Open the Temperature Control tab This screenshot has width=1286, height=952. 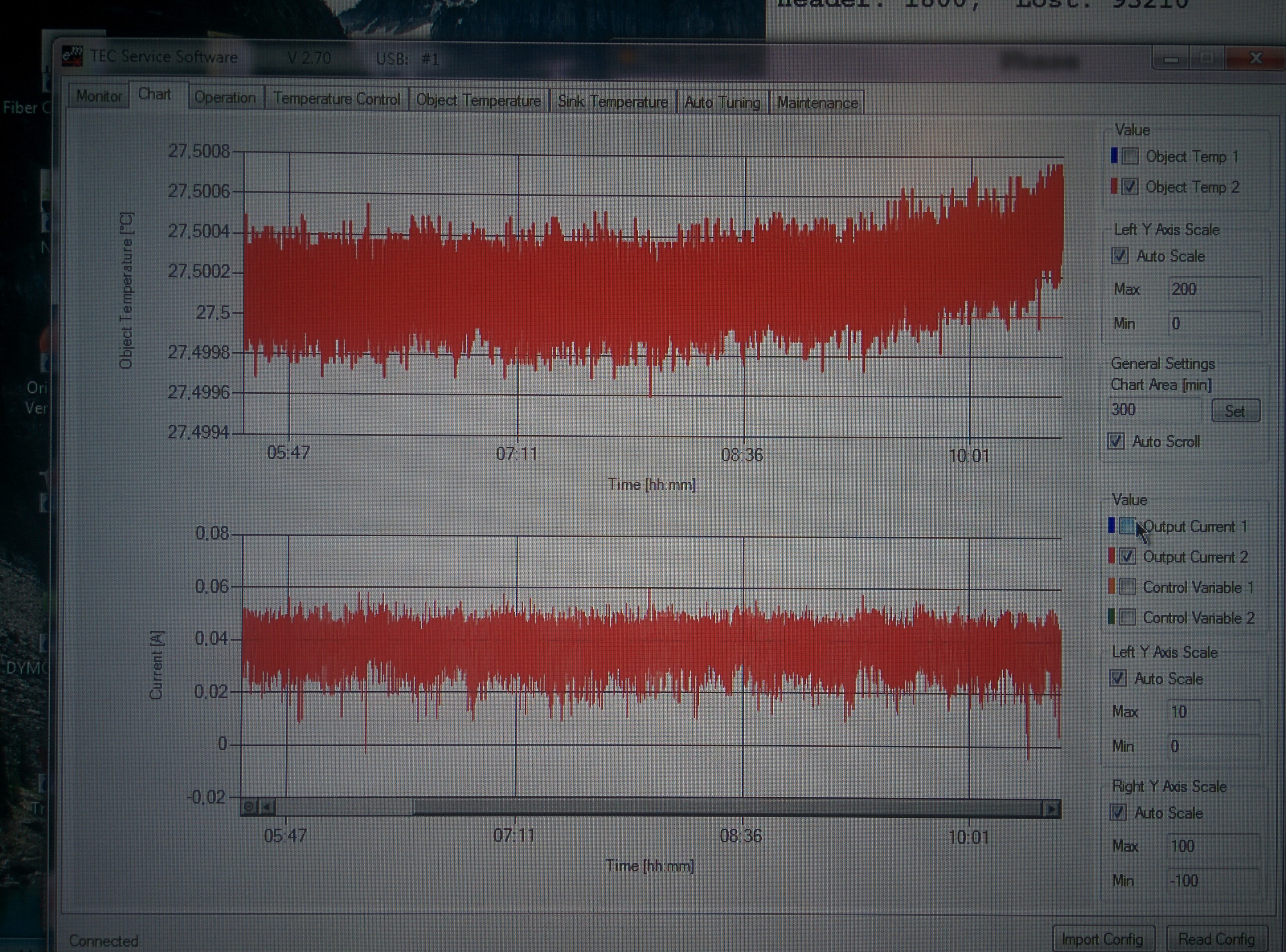(x=337, y=99)
